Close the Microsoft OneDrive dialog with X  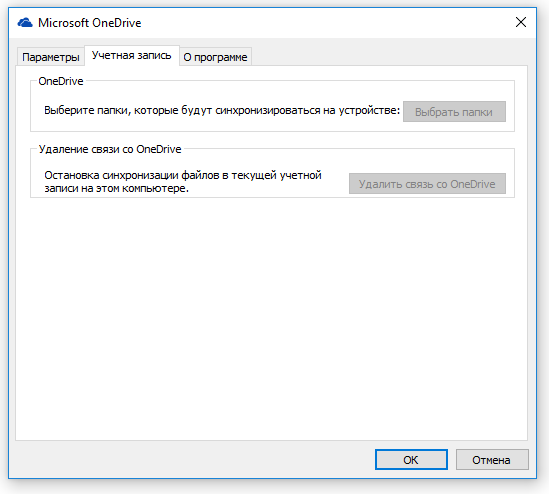521,22
